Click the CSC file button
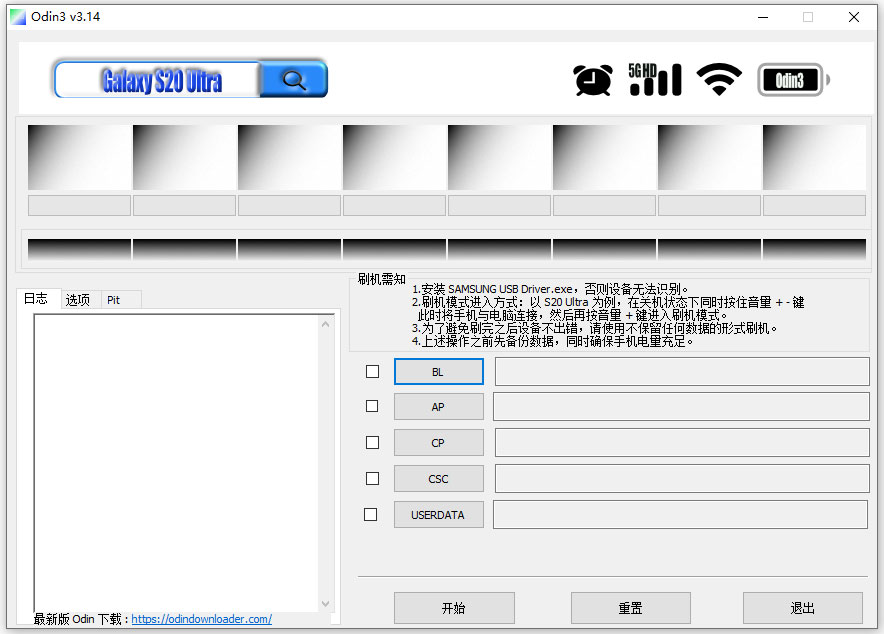The width and height of the screenshot is (884, 634). point(439,479)
